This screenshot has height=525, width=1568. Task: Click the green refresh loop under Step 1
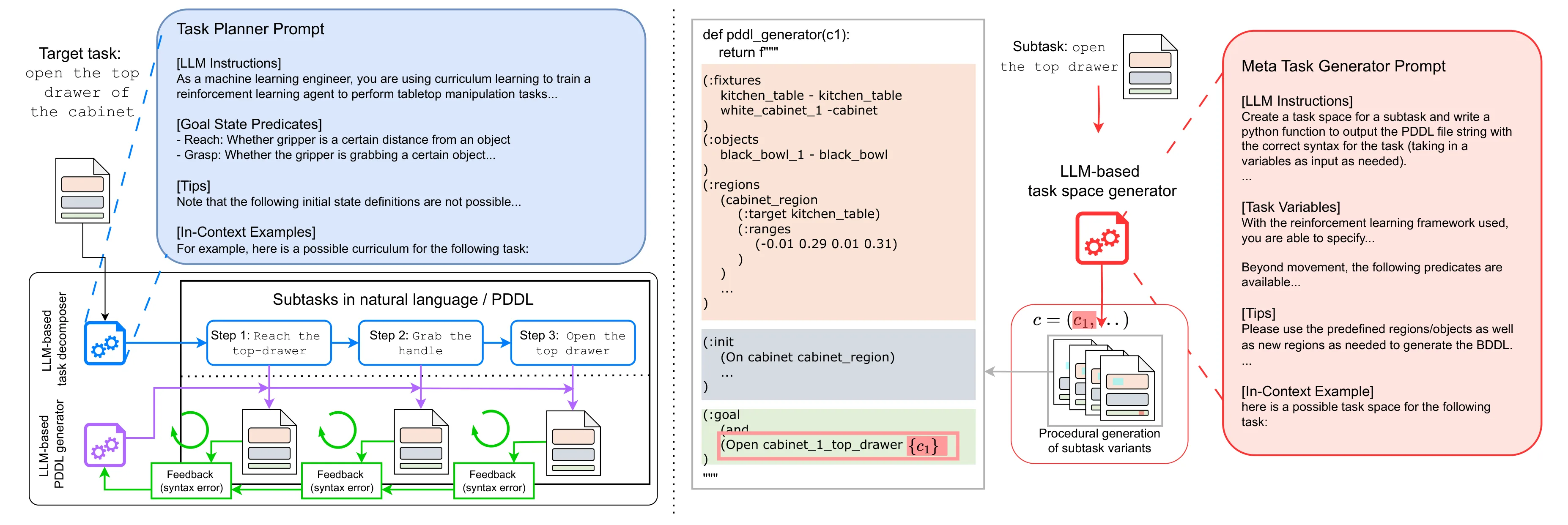click(x=190, y=429)
